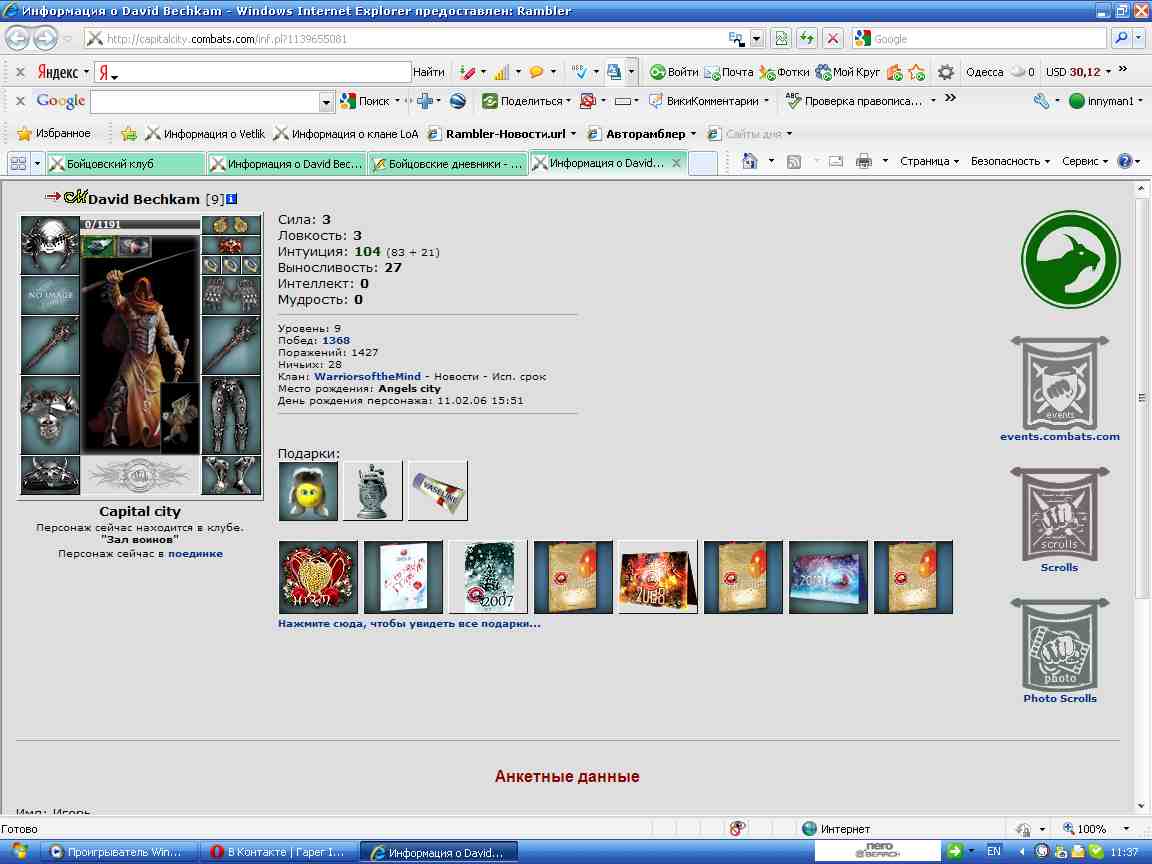Click the Home icon in command bar
This screenshot has width=1152, height=864.
[749, 161]
